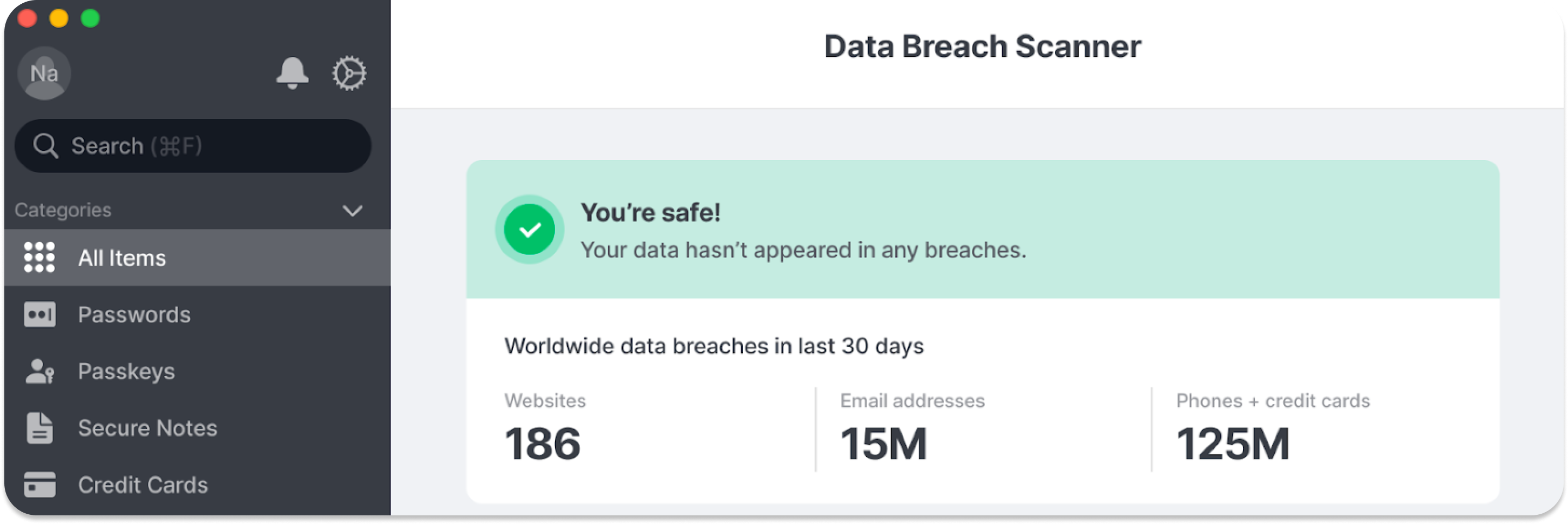Open the notifications bell
1568x524 pixels.
(x=292, y=73)
